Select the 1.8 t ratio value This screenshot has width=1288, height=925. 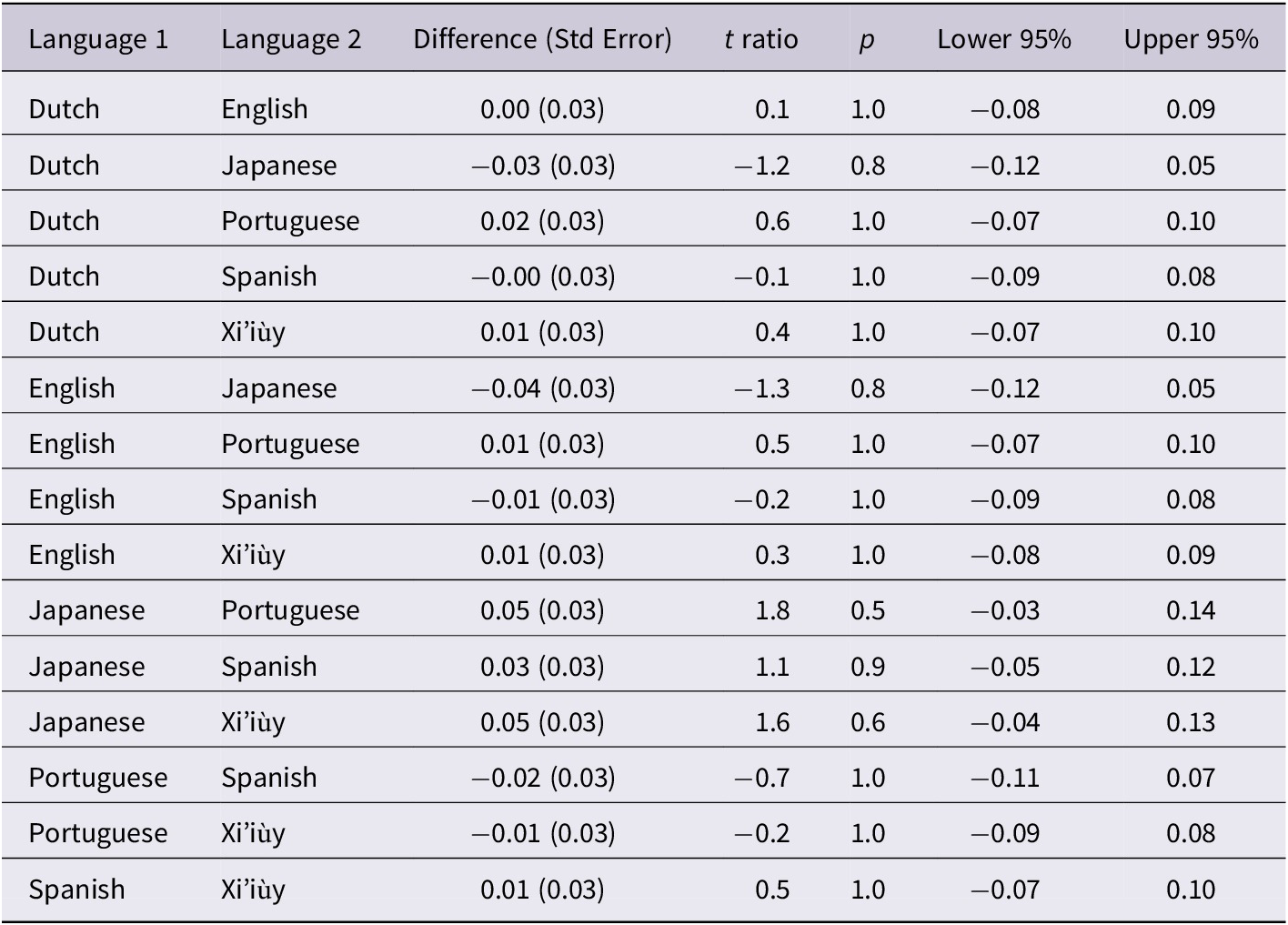[772, 610]
